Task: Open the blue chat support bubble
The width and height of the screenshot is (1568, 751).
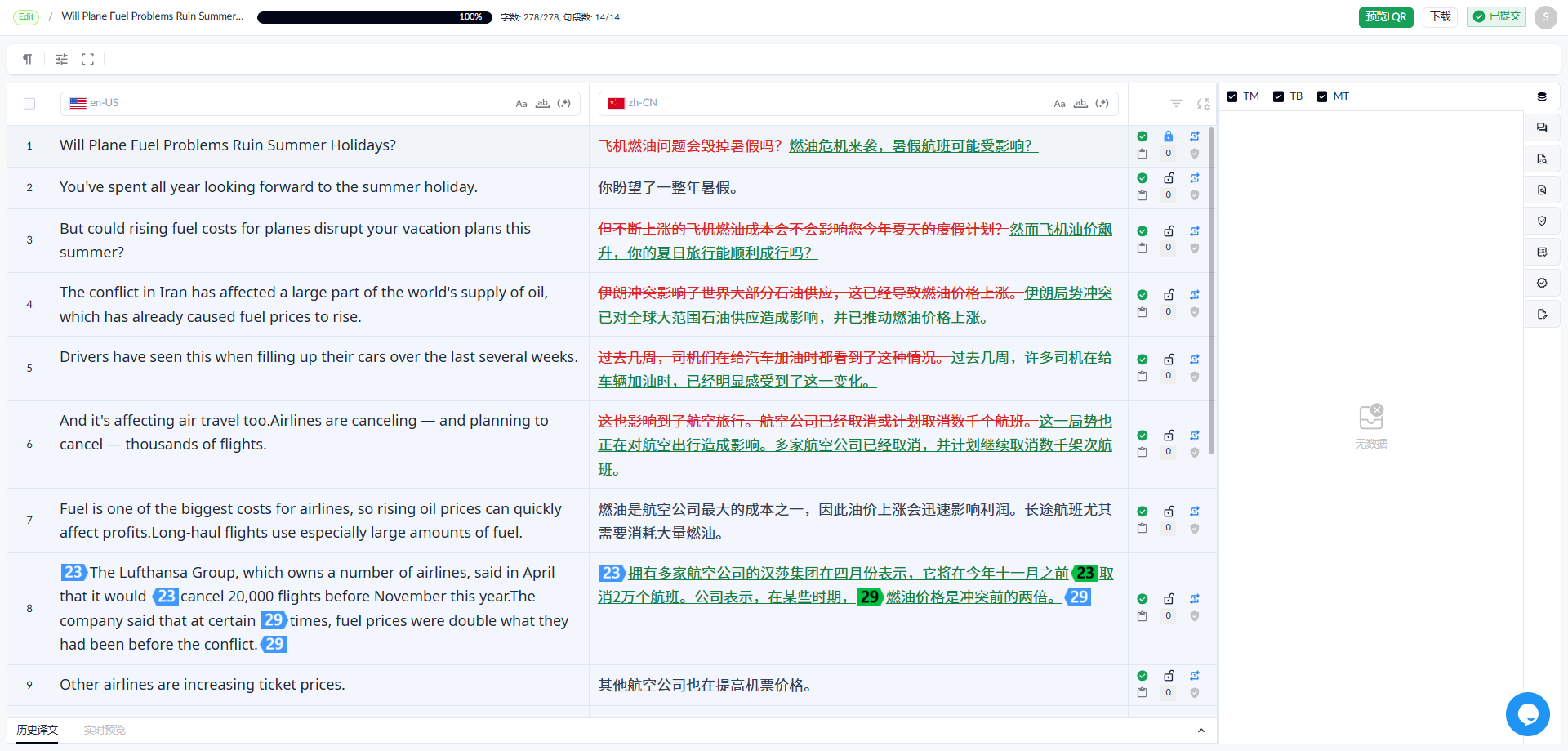Action: [x=1527, y=714]
